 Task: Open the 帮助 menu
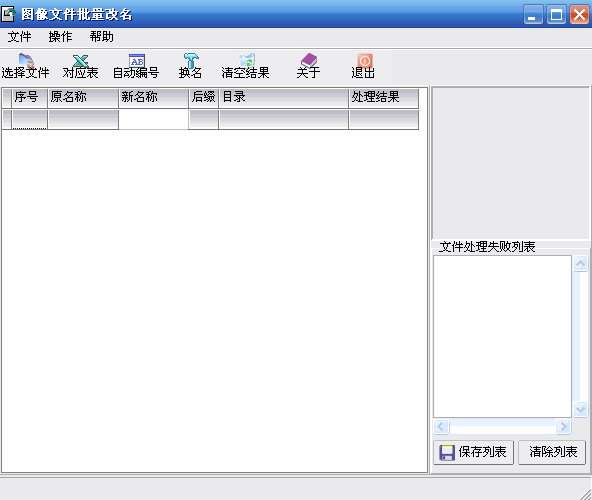click(x=101, y=37)
